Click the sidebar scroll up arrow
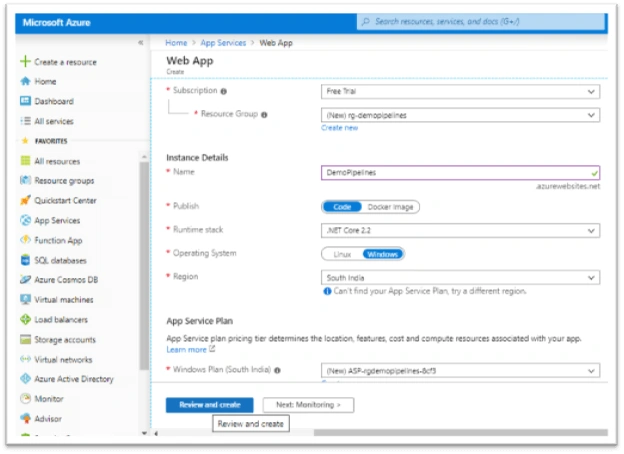The height and width of the screenshot is (454, 624). 144,157
